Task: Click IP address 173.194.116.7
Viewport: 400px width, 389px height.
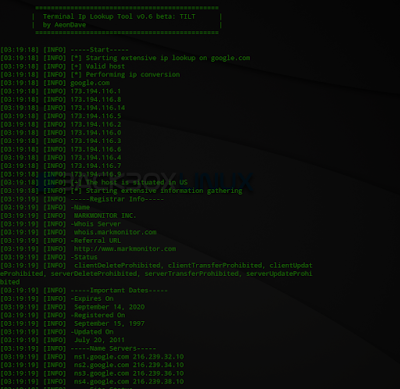Action: [96, 166]
